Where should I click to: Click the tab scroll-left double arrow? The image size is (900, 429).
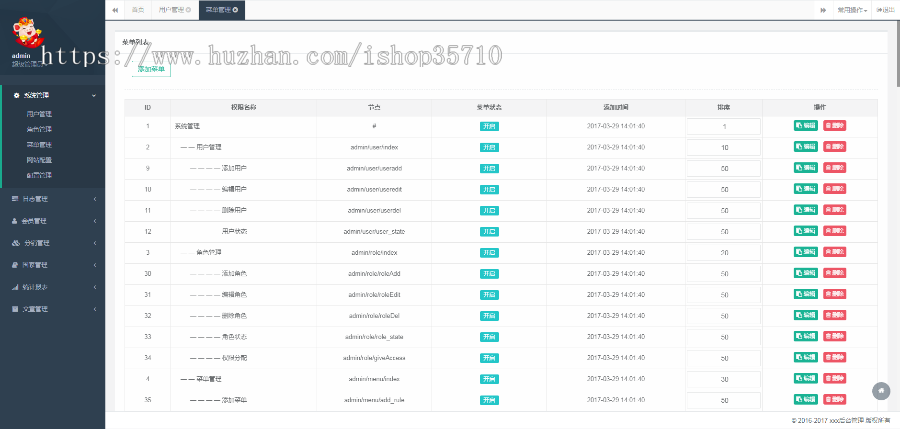coord(115,10)
